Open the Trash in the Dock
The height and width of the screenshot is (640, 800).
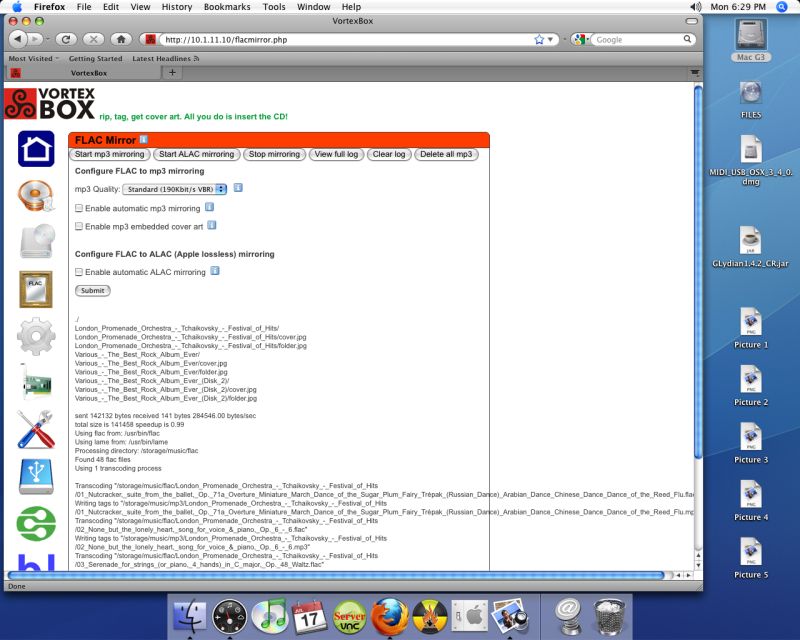(610, 617)
